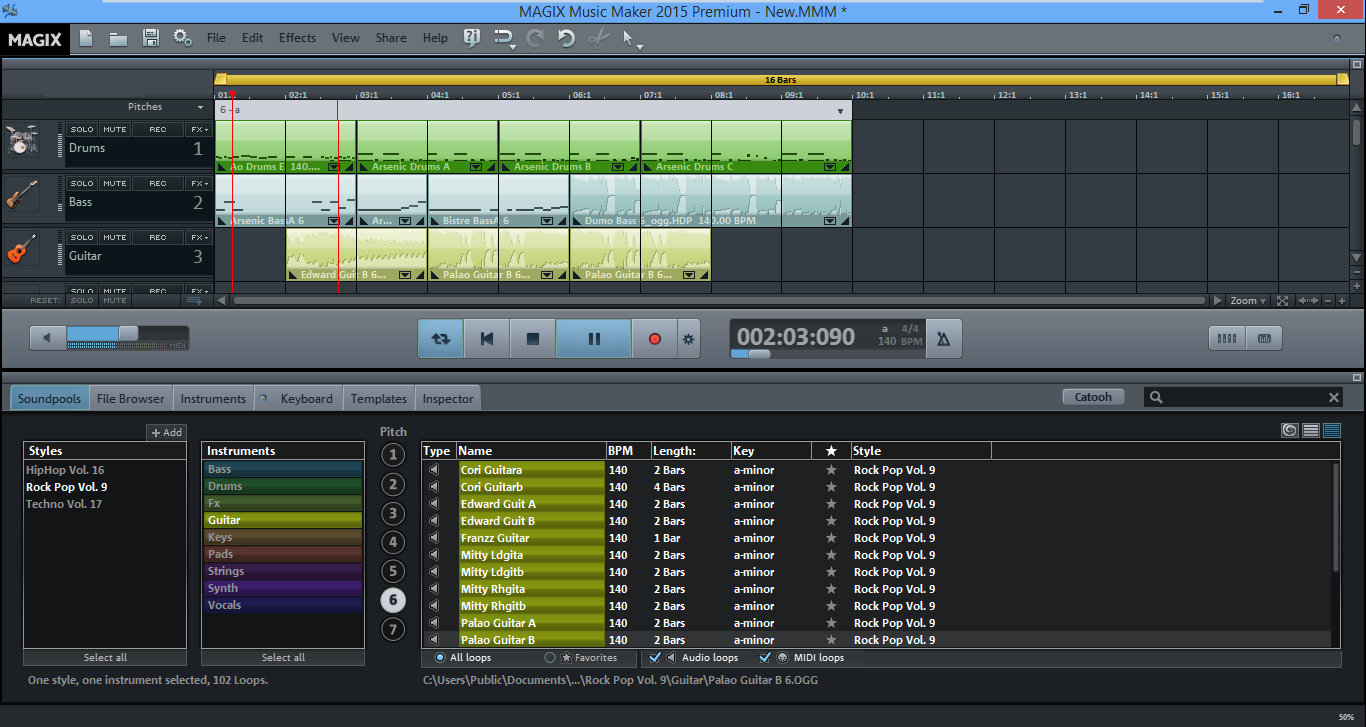Open the Arsenic Drums A clip menu arrow
This screenshot has height=727, width=1366.
(x=476, y=167)
